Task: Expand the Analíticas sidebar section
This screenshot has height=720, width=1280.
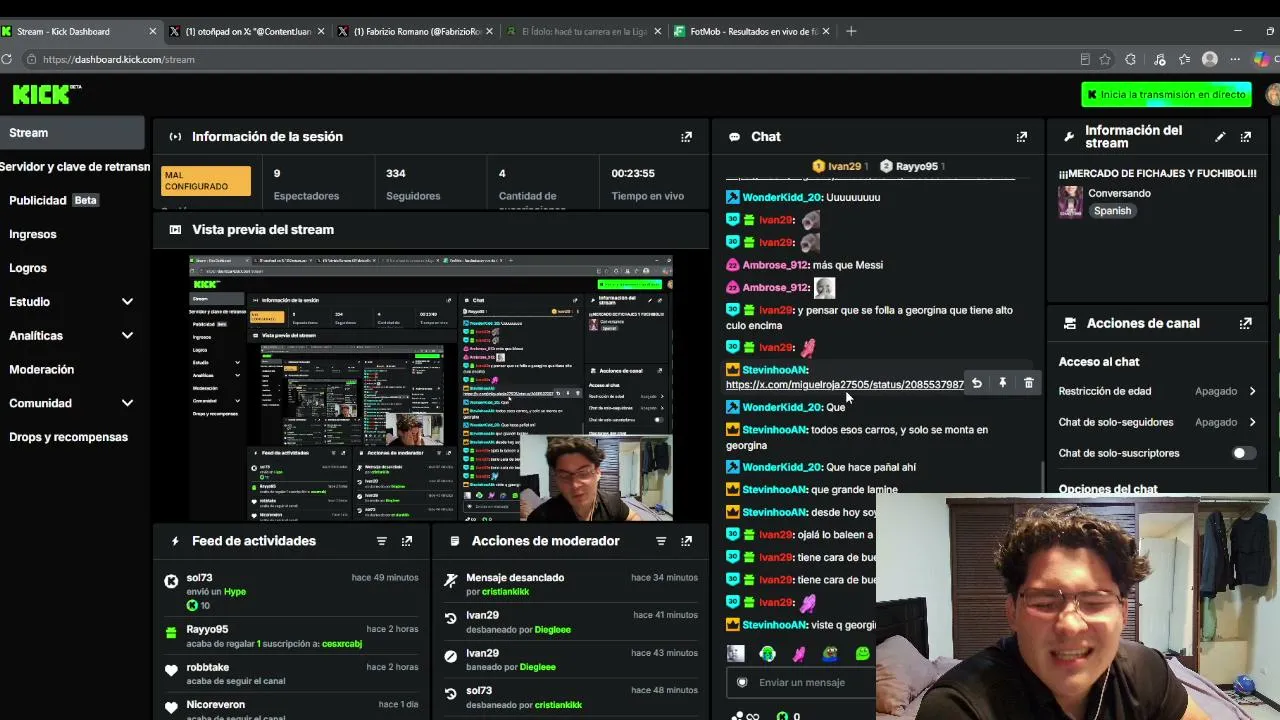Action: 127,336
